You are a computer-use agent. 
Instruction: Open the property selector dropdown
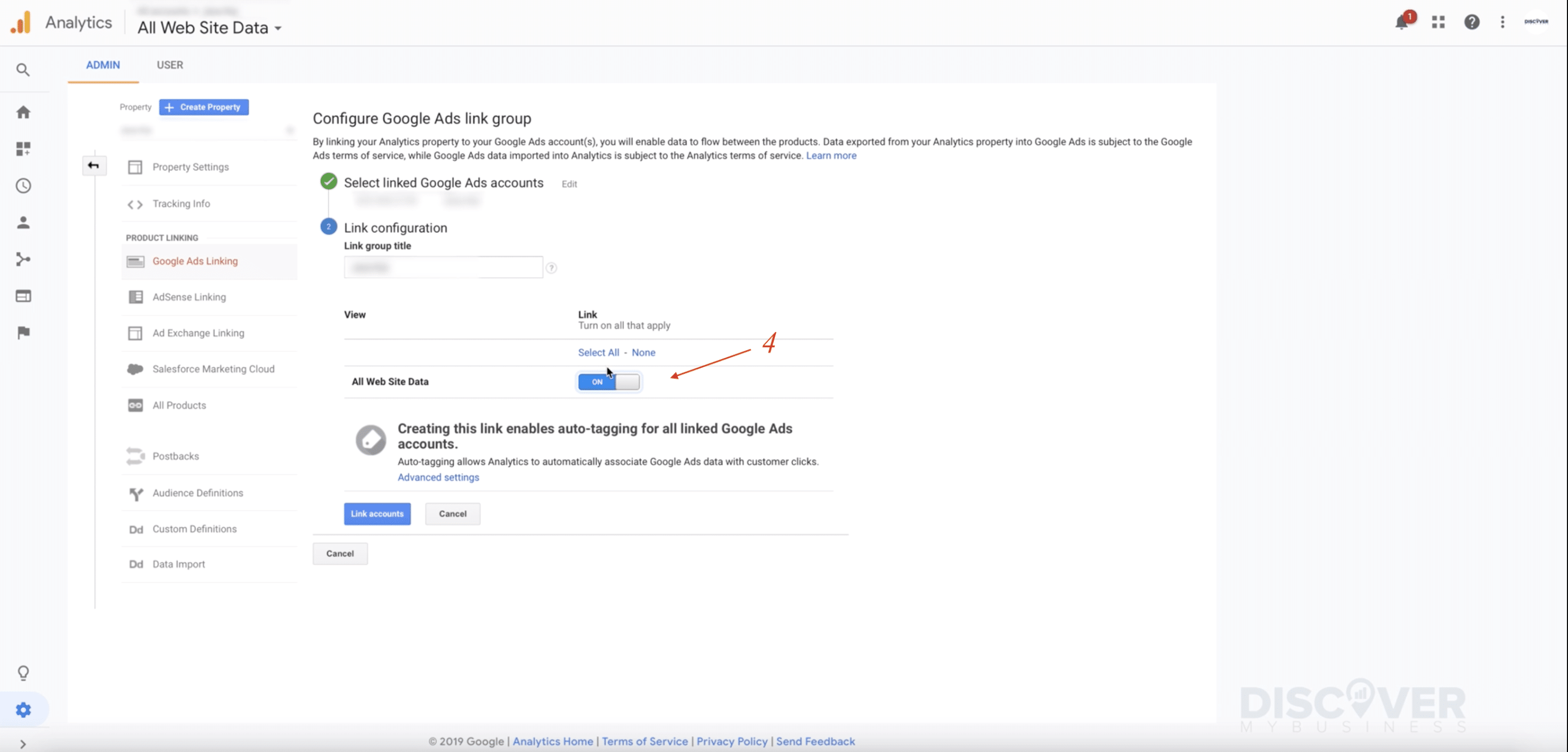click(x=207, y=130)
